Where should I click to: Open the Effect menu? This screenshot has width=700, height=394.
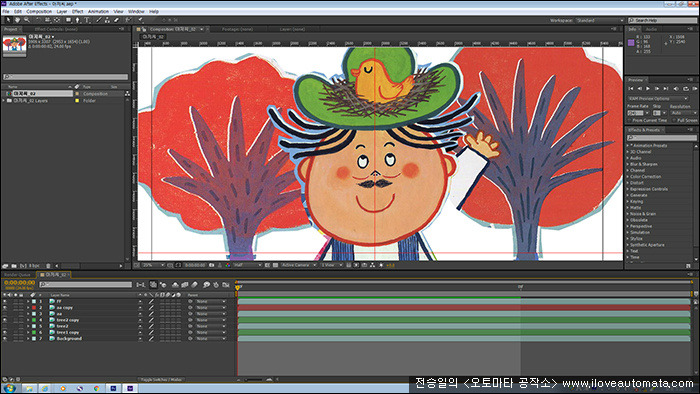(x=78, y=12)
